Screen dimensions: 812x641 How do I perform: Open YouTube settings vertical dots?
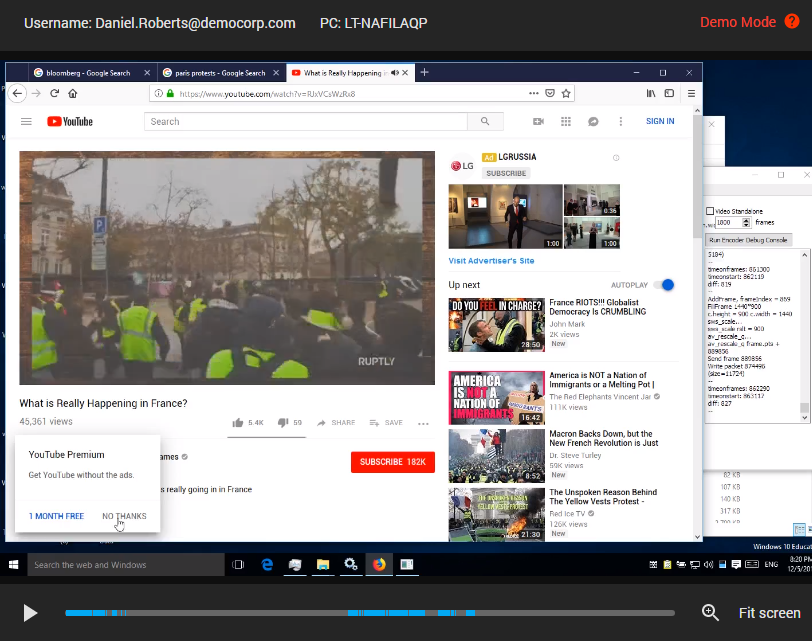coord(620,121)
